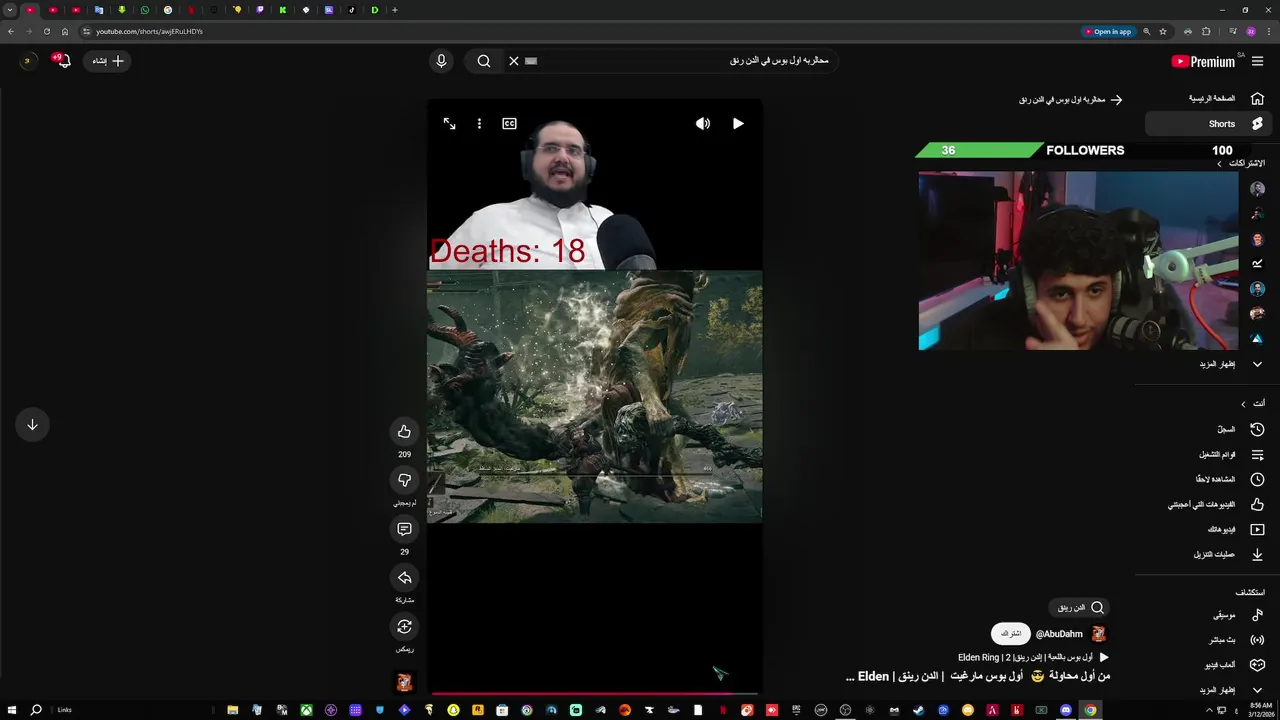Open the three-dot more options on the Short
Image resolution: width=1280 pixels, height=720 pixels.
[x=479, y=124]
